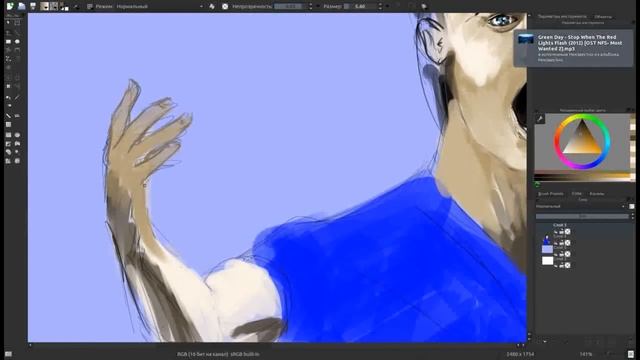Click the green refresh icon below shade strip
This screenshot has height=360, width=640.
537,184
